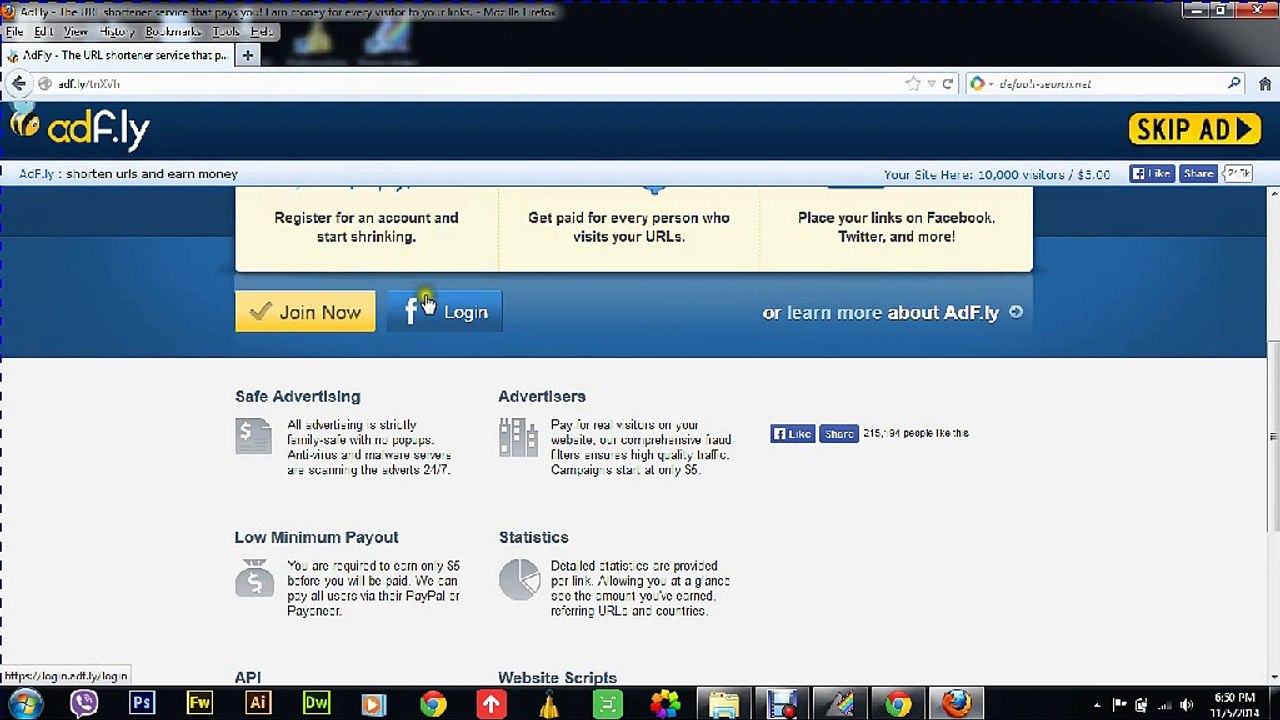Image resolution: width=1280 pixels, height=720 pixels.
Task: Open the VLC cone icon in taskbar
Action: 549,704
